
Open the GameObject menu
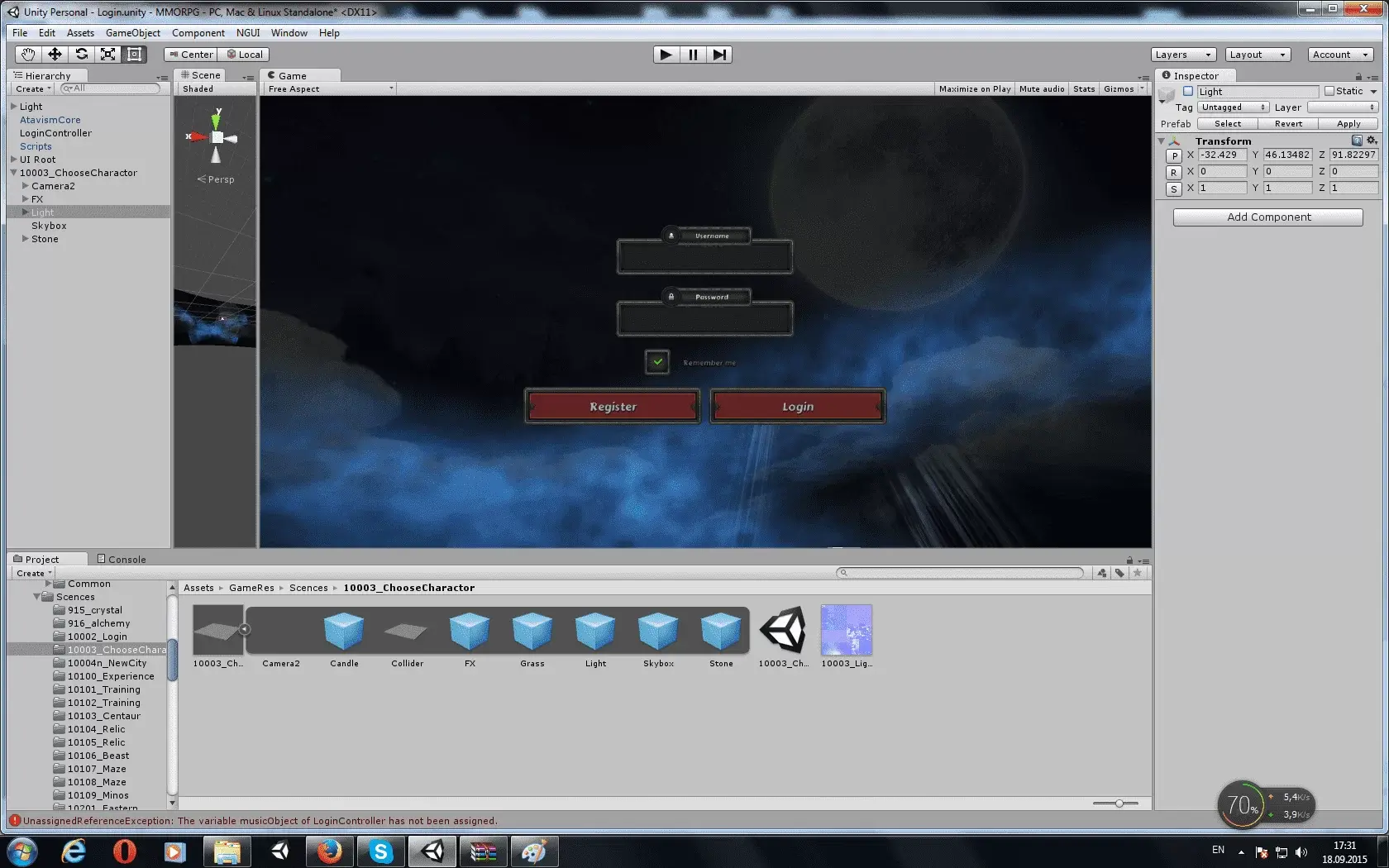(x=133, y=33)
